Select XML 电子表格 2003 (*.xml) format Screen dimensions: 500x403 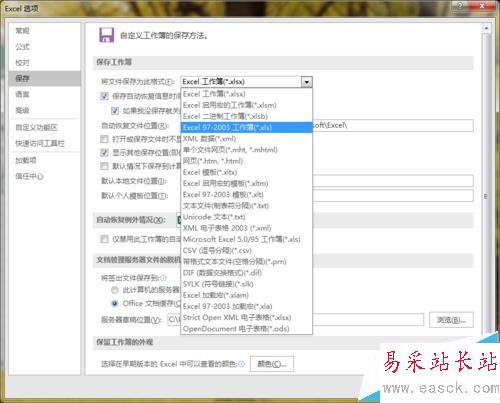[x=246, y=228]
